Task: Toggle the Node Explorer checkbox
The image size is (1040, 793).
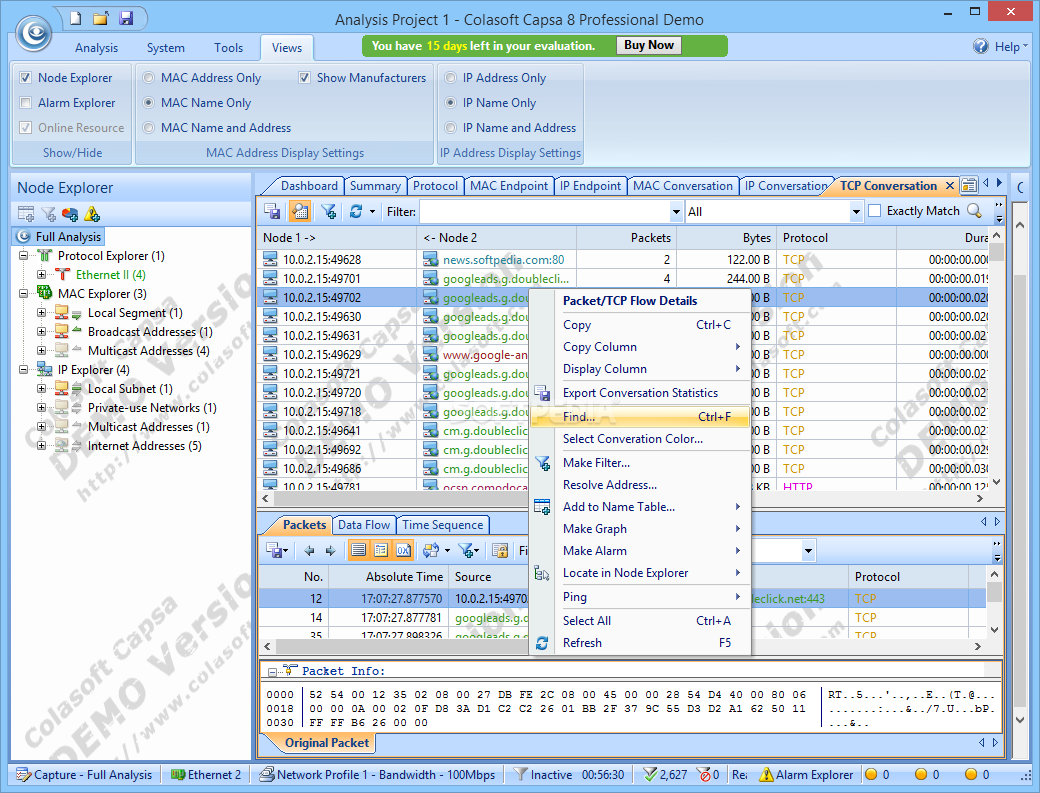Action: (x=26, y=78)
